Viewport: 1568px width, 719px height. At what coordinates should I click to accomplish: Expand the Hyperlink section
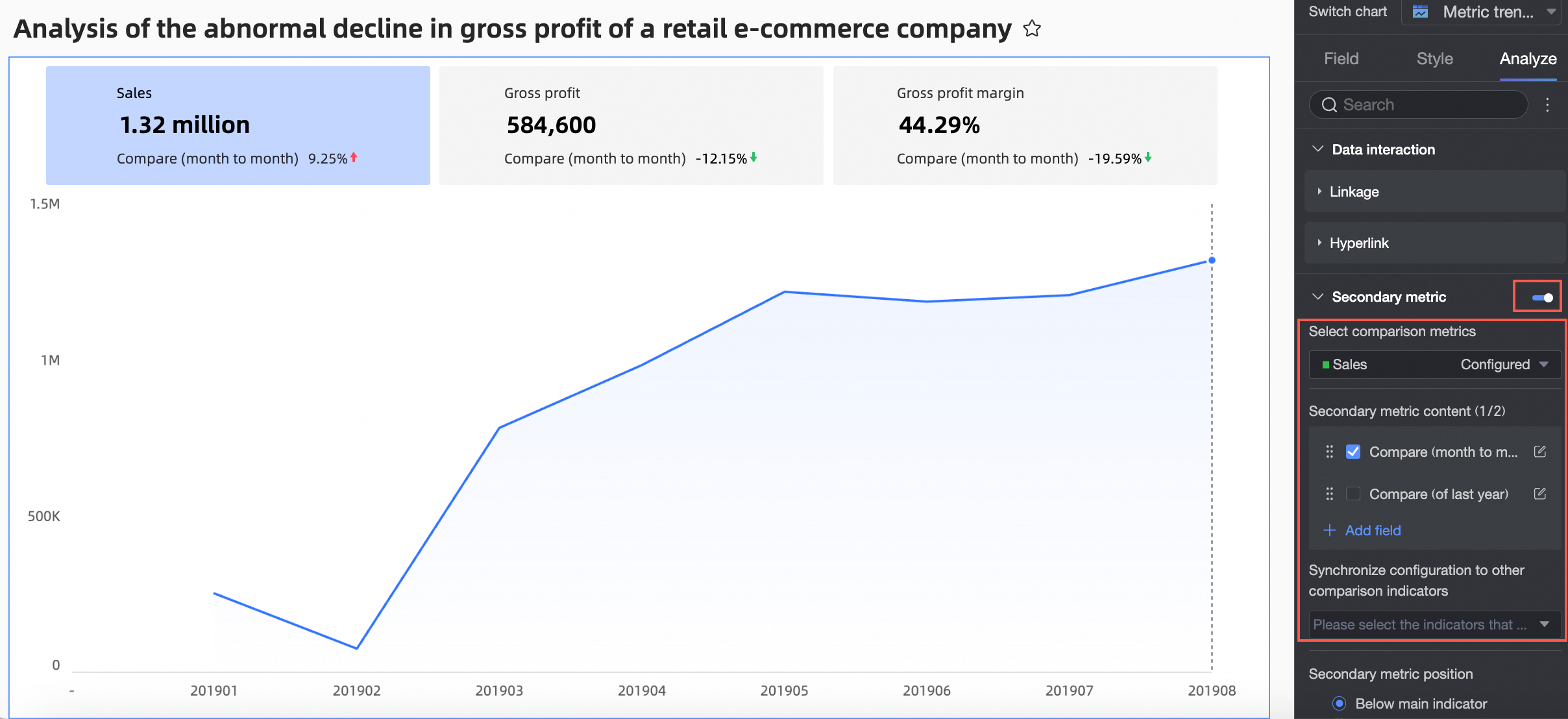pyautogui.click(x=1358, y=243)
